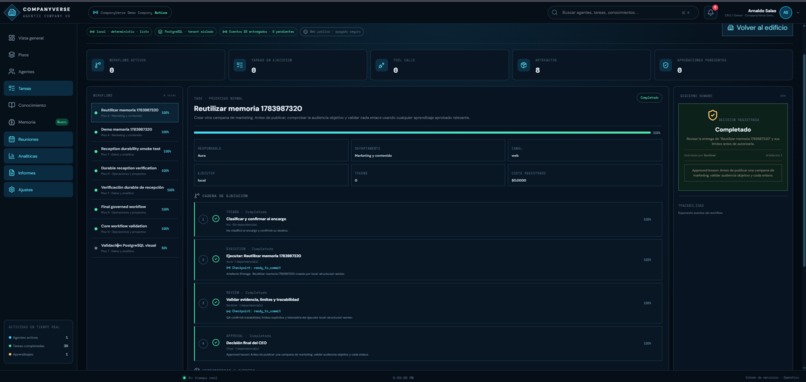Click the Coste registrado value $0.0000
Screen dimensions: 806x382
(519, 180)
